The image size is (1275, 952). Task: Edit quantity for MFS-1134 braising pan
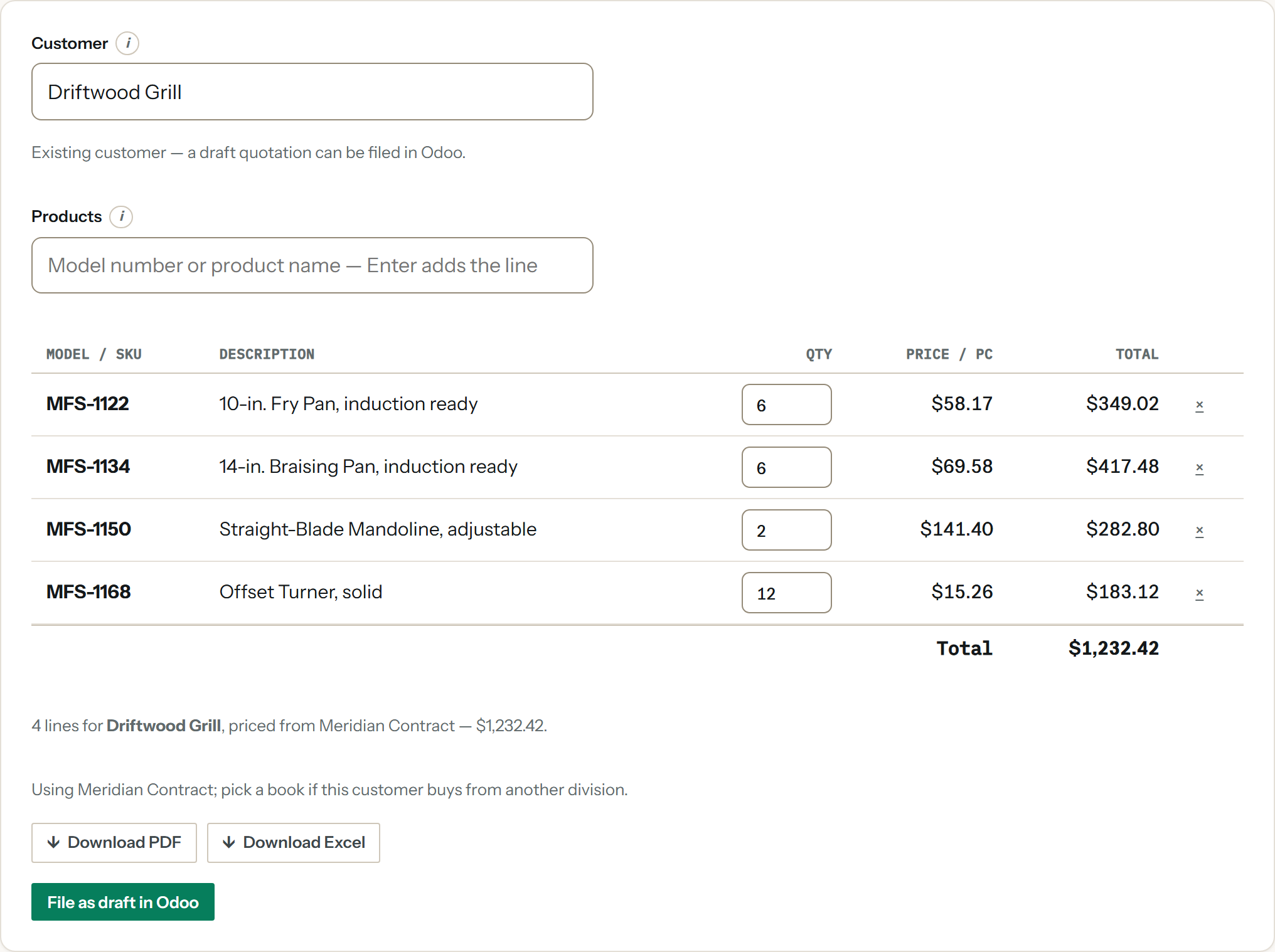tap(787, 467)
